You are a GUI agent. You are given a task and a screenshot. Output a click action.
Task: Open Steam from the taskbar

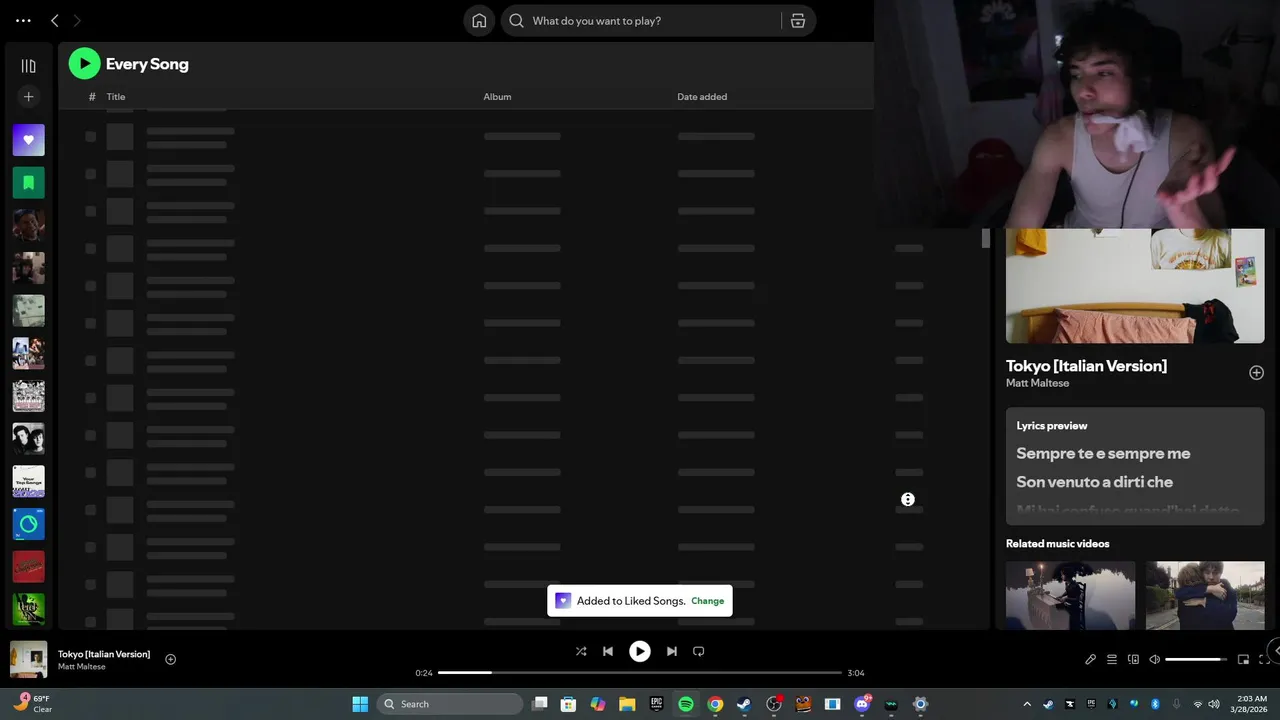(744, 704)
